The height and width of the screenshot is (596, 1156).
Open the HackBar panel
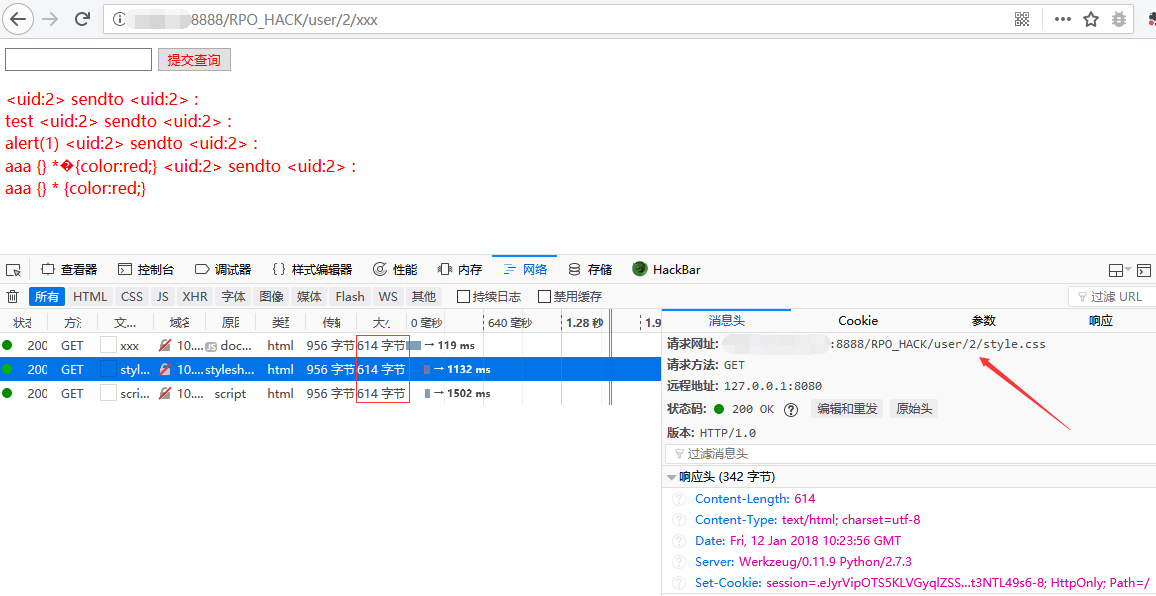coord(666,269)
